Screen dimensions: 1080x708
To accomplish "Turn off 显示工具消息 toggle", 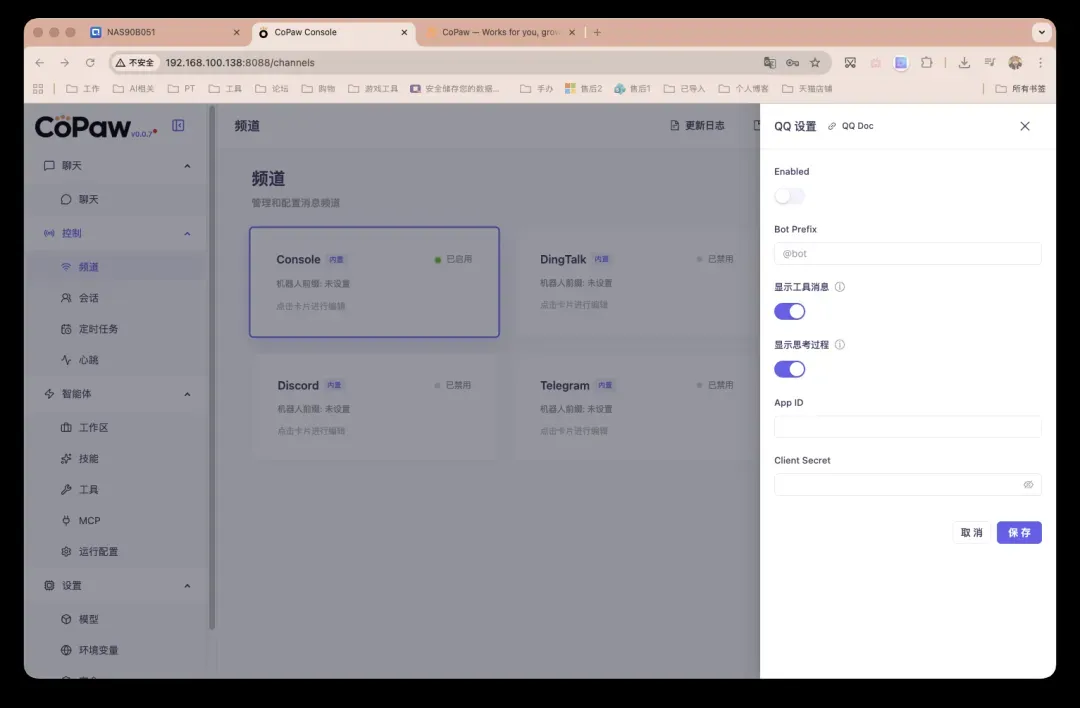I will tap(789, 311).
